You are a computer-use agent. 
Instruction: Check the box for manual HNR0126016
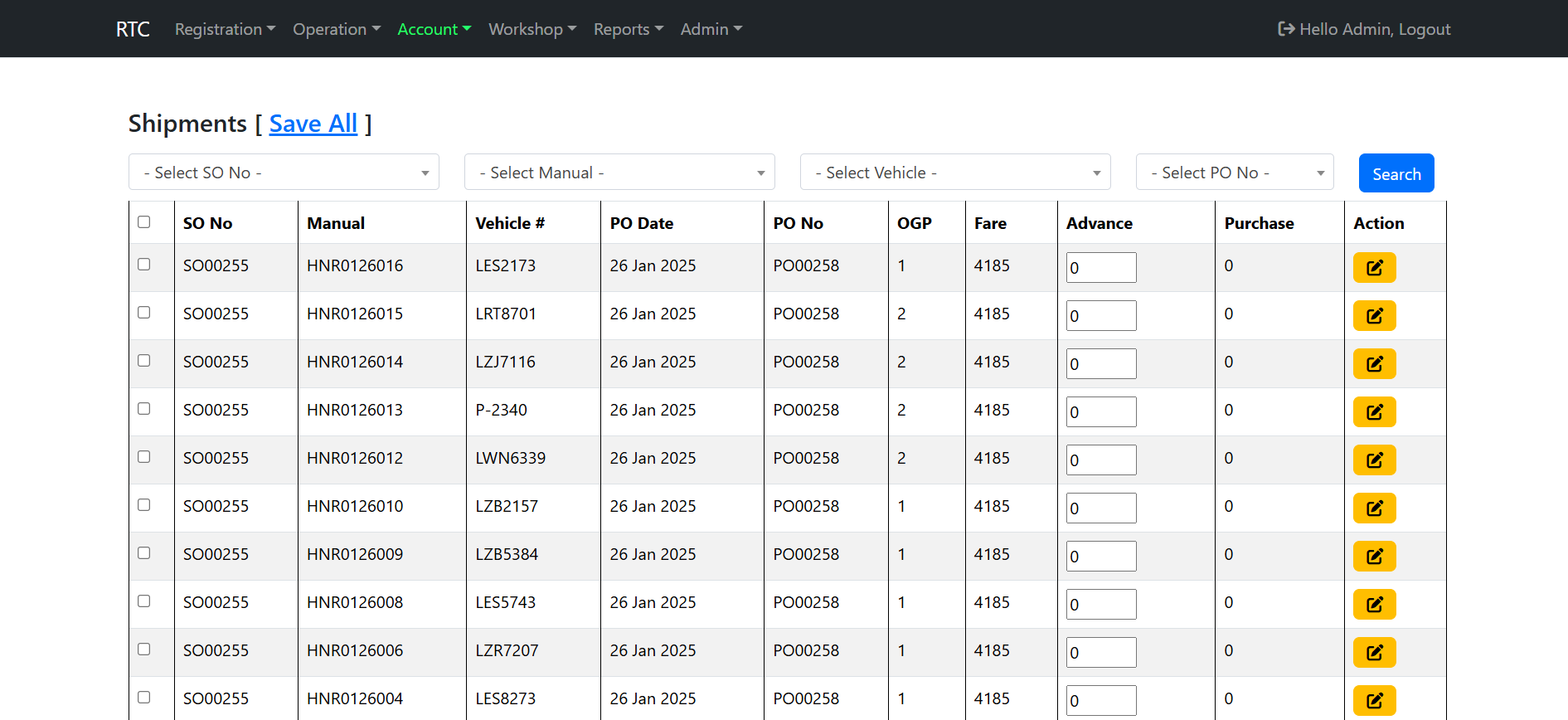[144, 265]
